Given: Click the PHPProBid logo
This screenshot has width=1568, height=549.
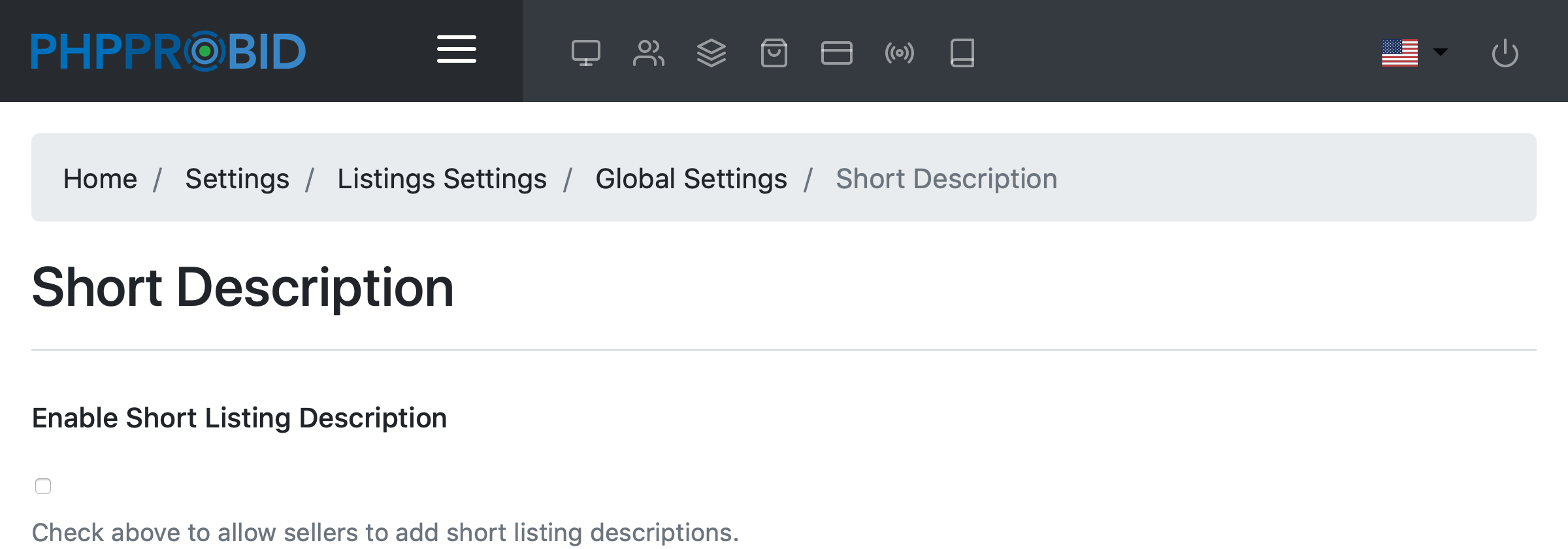Looking at the screenshot, I should tap(168, 51).
